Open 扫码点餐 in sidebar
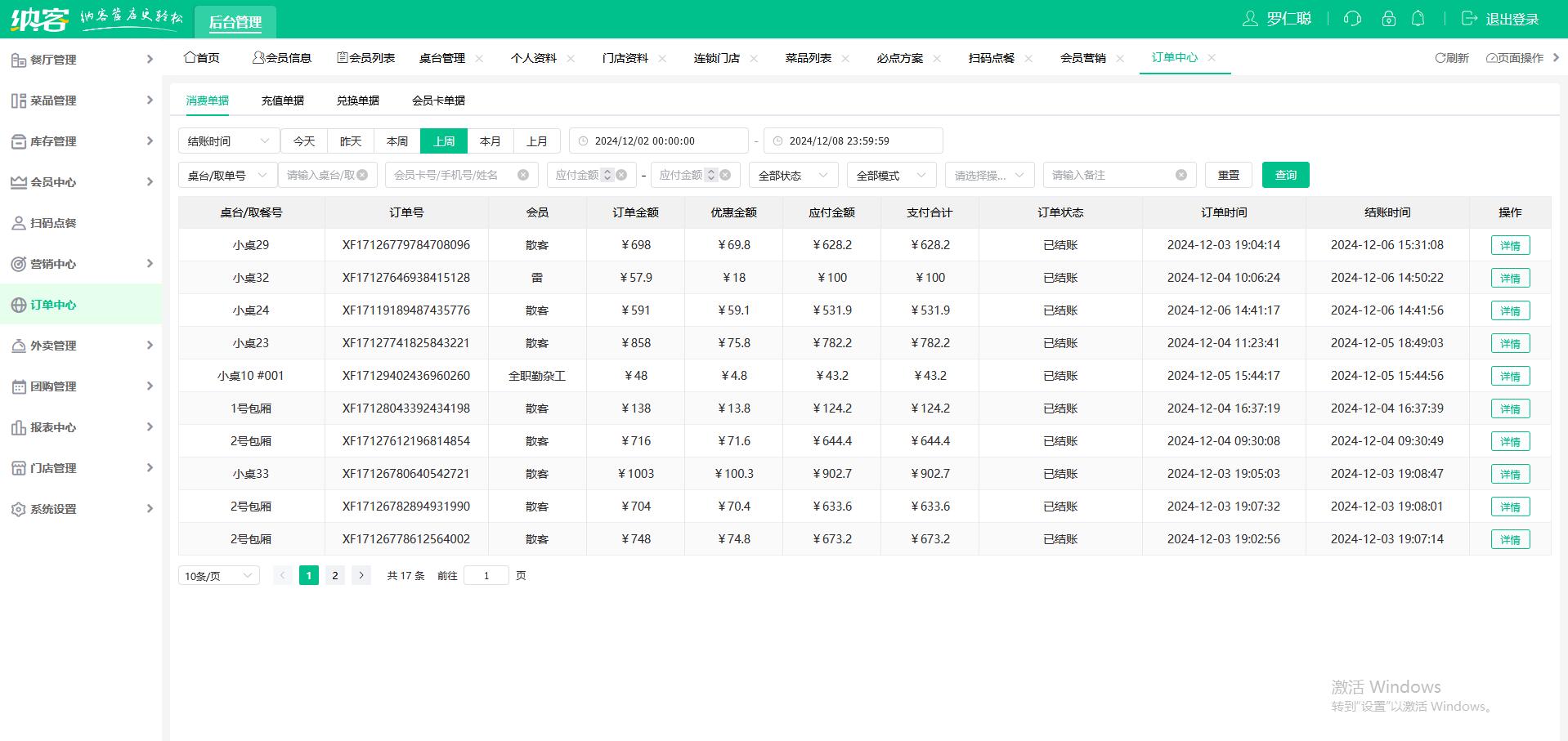This screenshot has width=1568, height=741. [81, 223]
